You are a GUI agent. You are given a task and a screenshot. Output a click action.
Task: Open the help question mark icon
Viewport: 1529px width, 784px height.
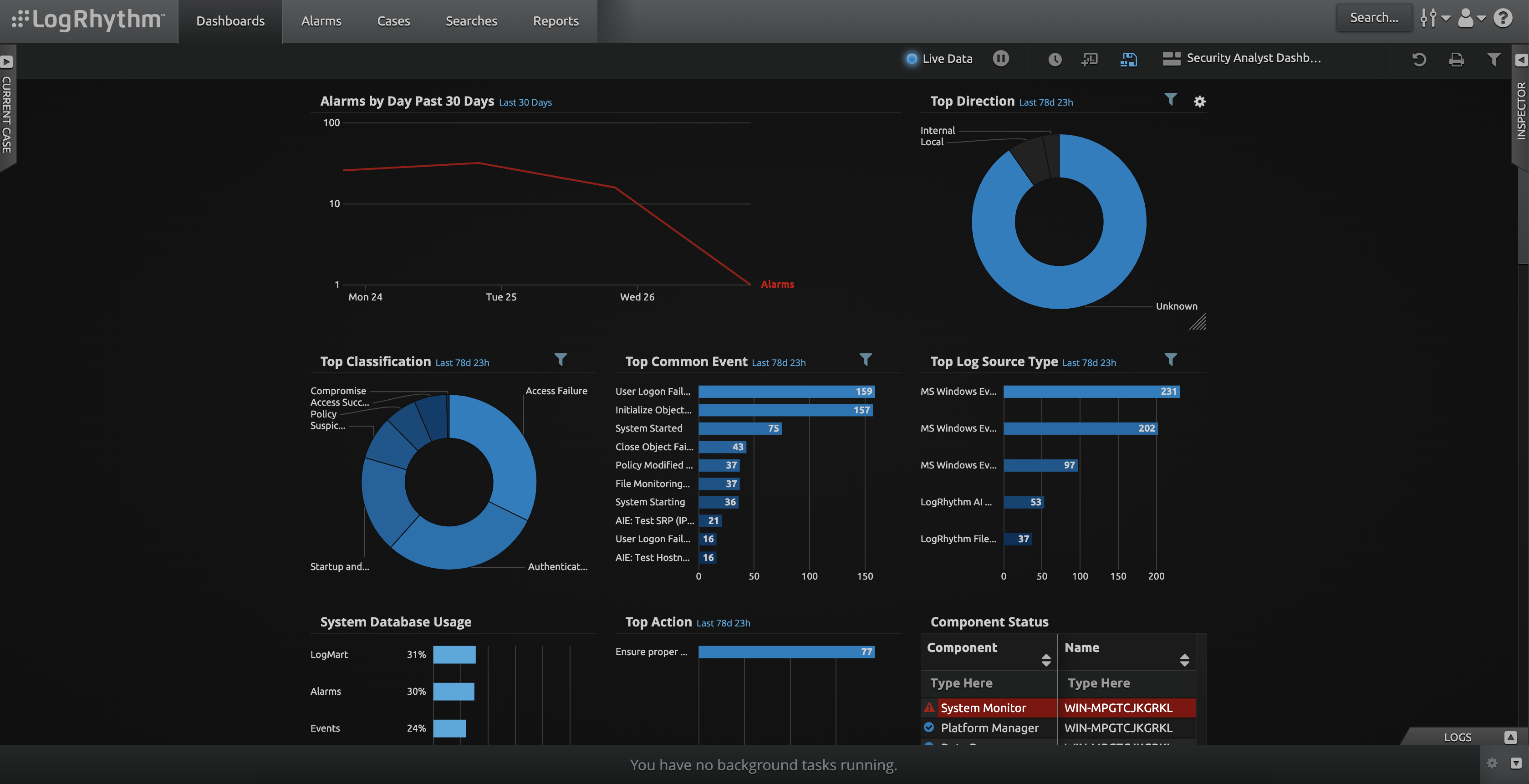coord(1503,18)
